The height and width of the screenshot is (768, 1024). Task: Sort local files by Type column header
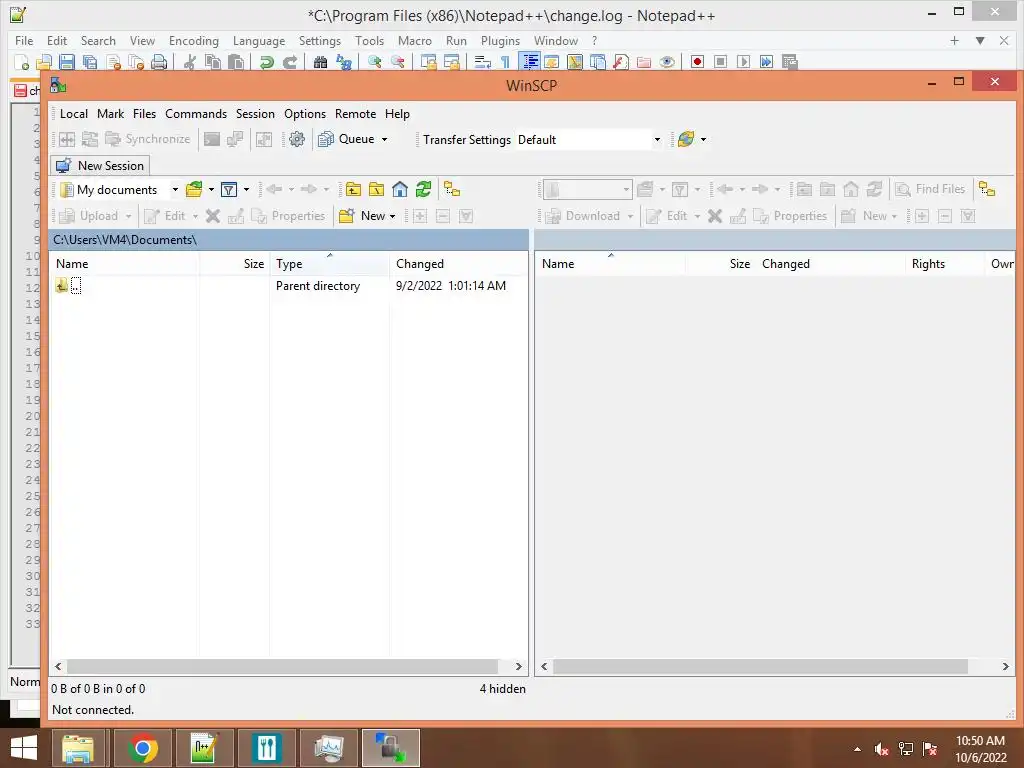(x=329, y=264)
